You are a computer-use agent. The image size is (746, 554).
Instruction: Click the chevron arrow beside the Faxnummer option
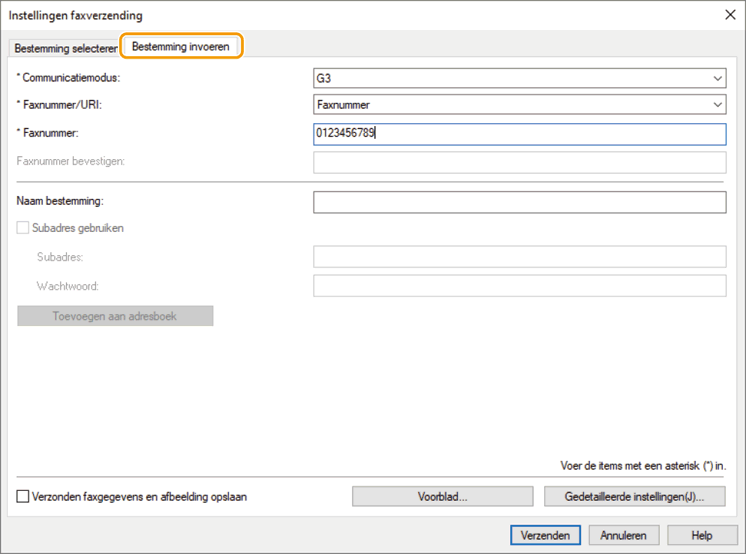point(717,104)
